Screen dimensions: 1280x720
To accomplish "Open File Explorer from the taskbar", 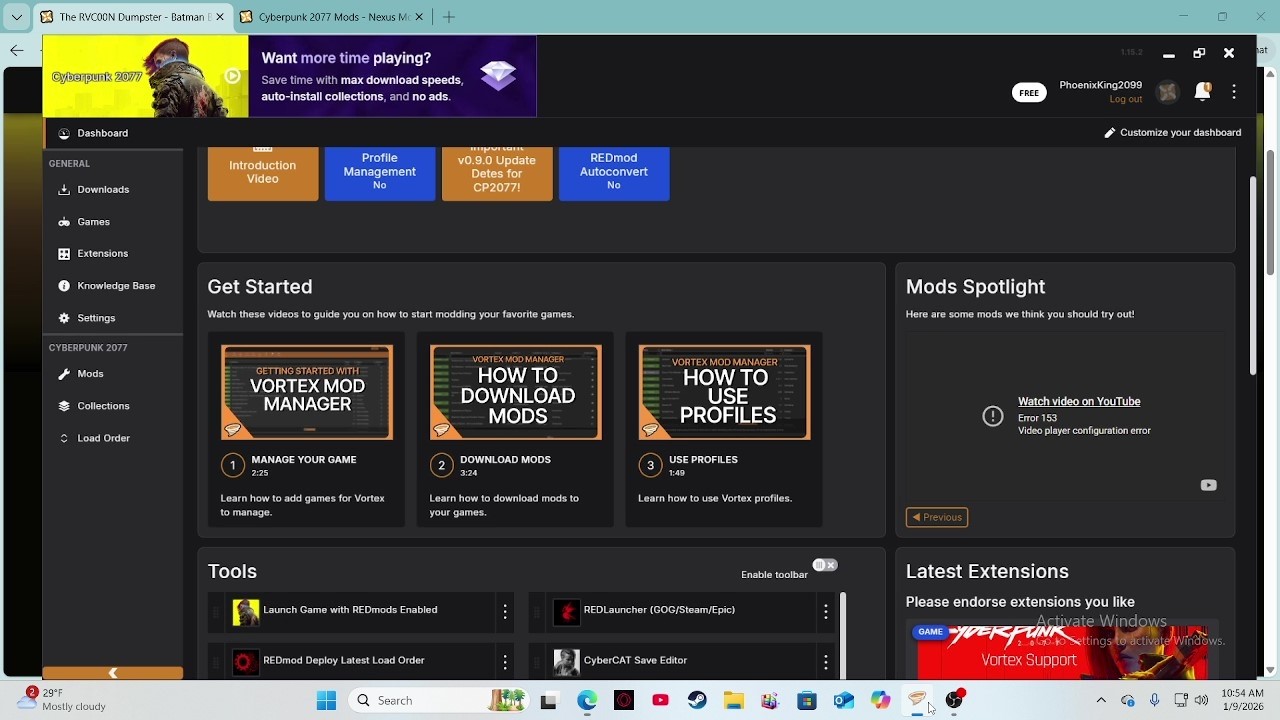I will (733, 701).
